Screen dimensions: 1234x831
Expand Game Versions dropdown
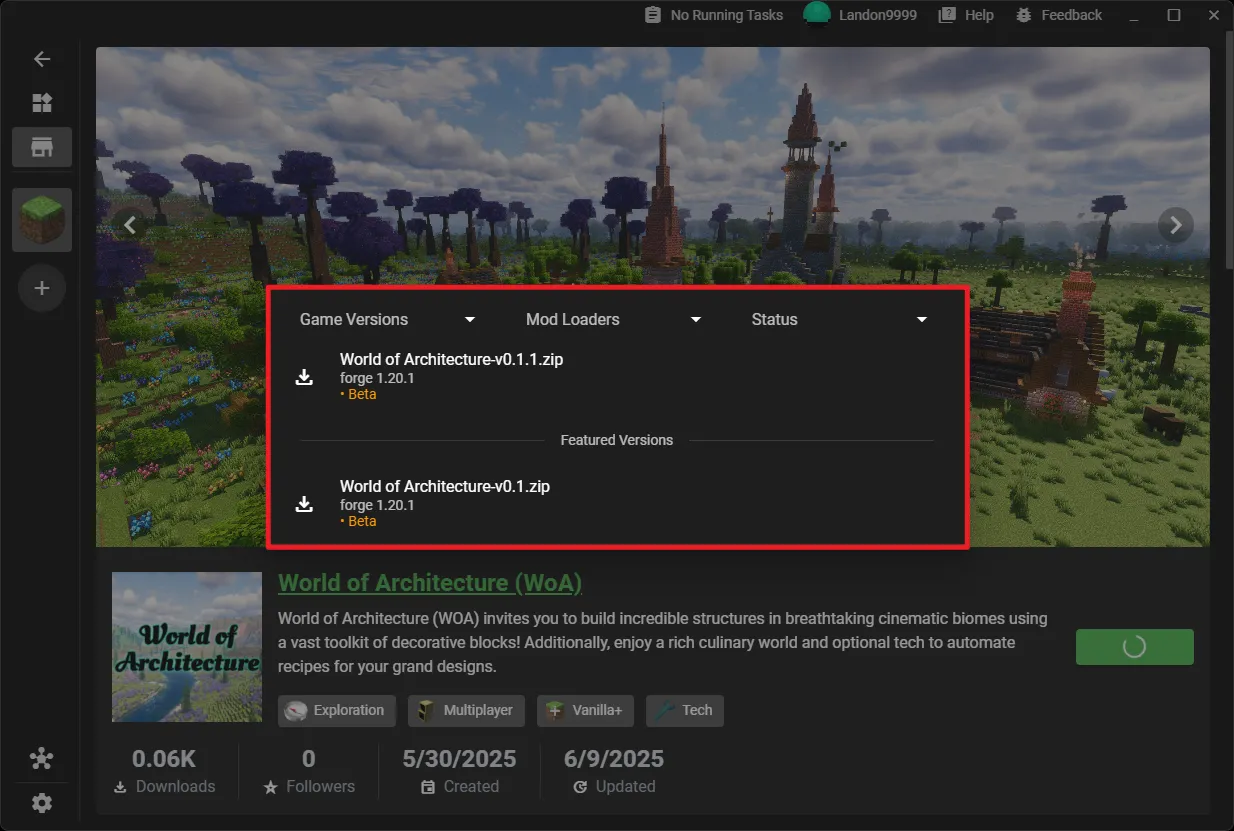[x=388, y=319]
